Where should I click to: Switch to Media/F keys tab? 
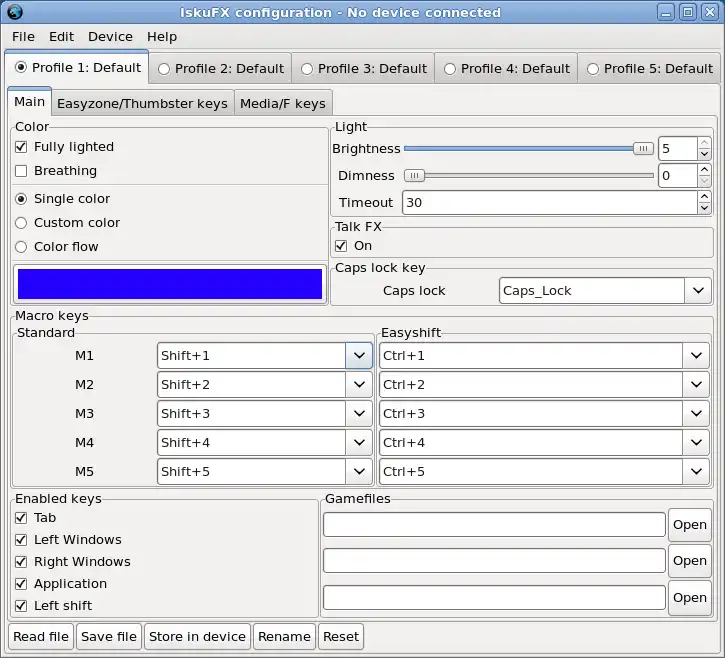283,104
